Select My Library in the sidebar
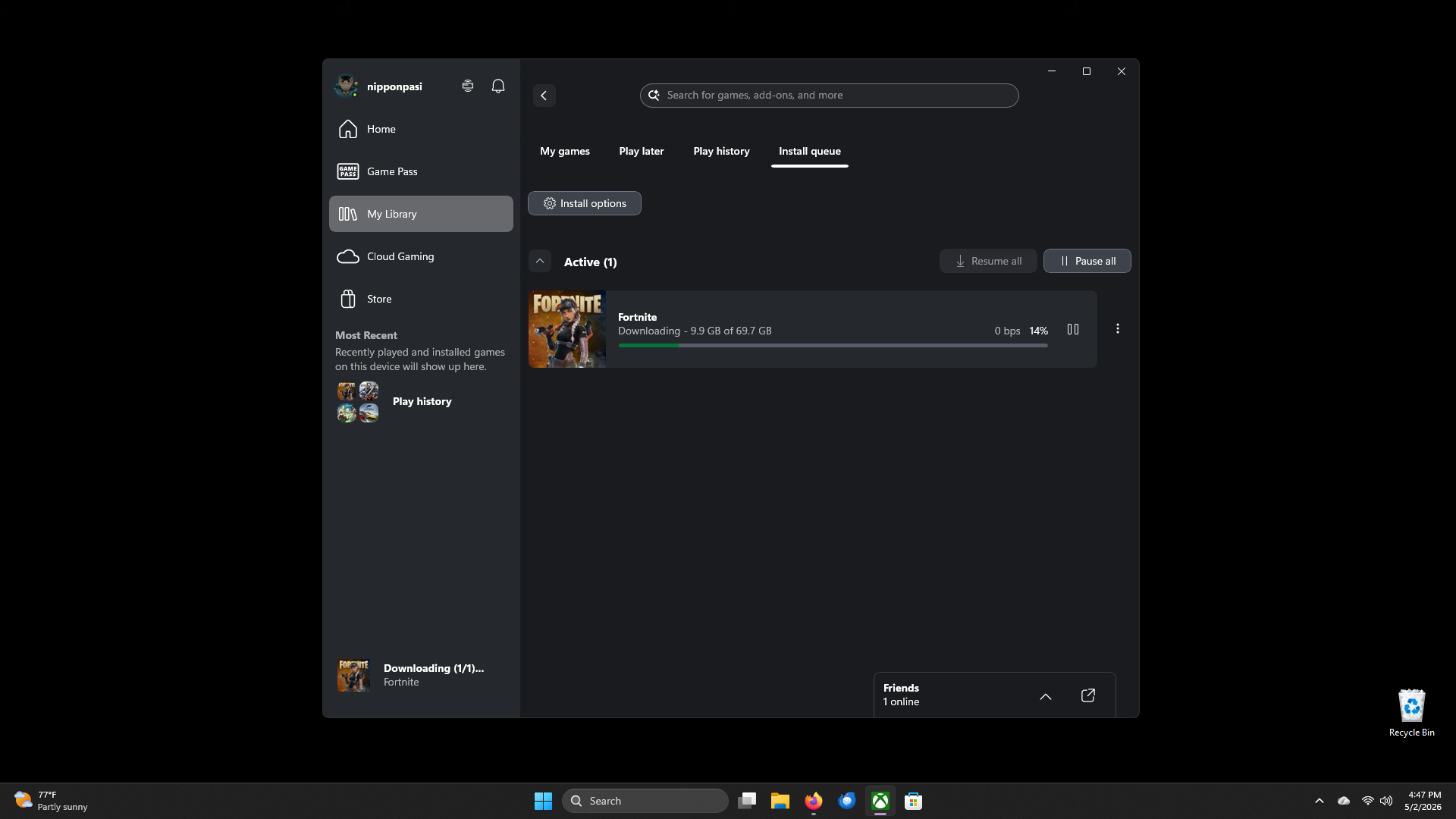1456x819 pixels. 421,214
